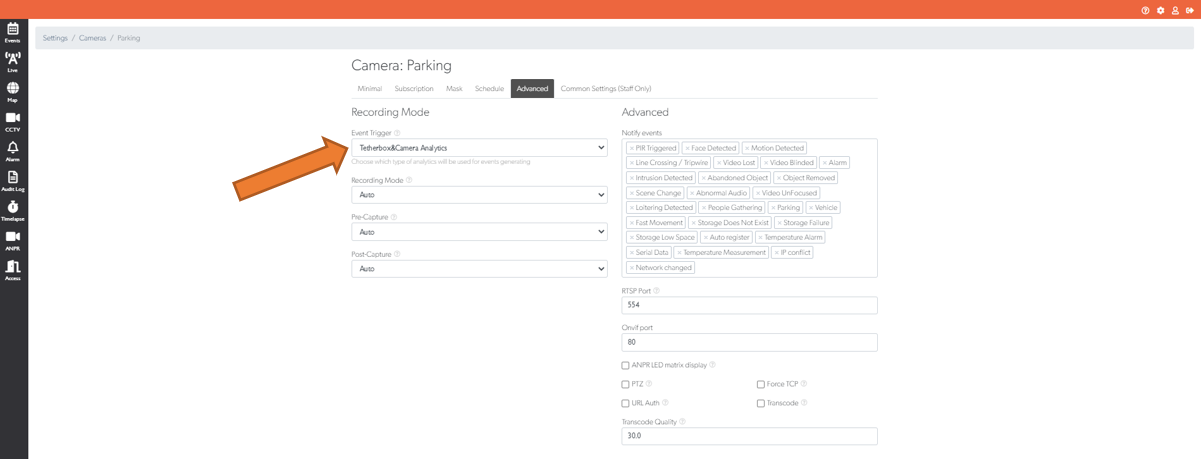This screenshot has height=459, width=1201.
Task: Remove the Video Blinded notify tag
Action: coord(766,163)
